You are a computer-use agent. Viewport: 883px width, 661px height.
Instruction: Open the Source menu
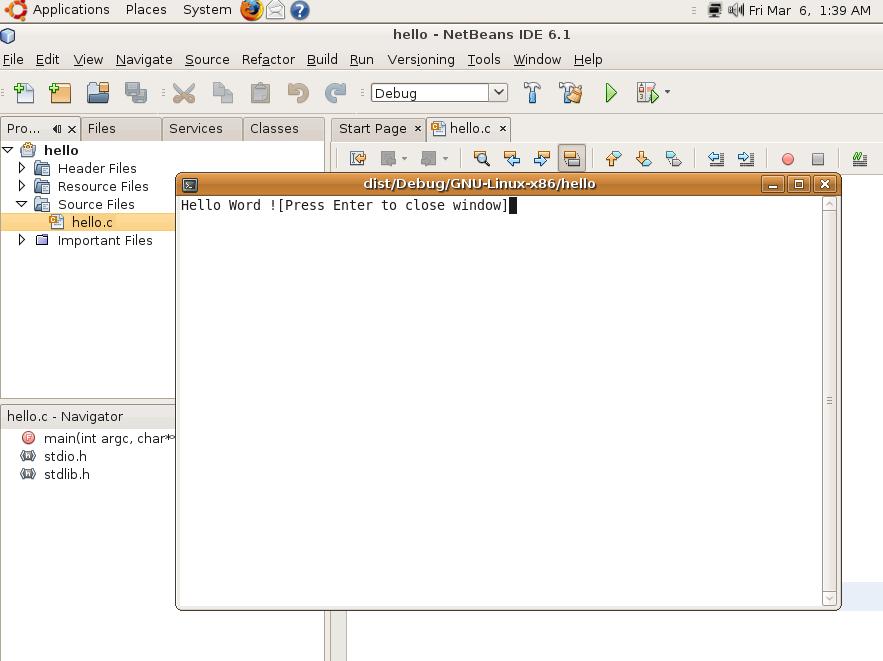(207, 60)
